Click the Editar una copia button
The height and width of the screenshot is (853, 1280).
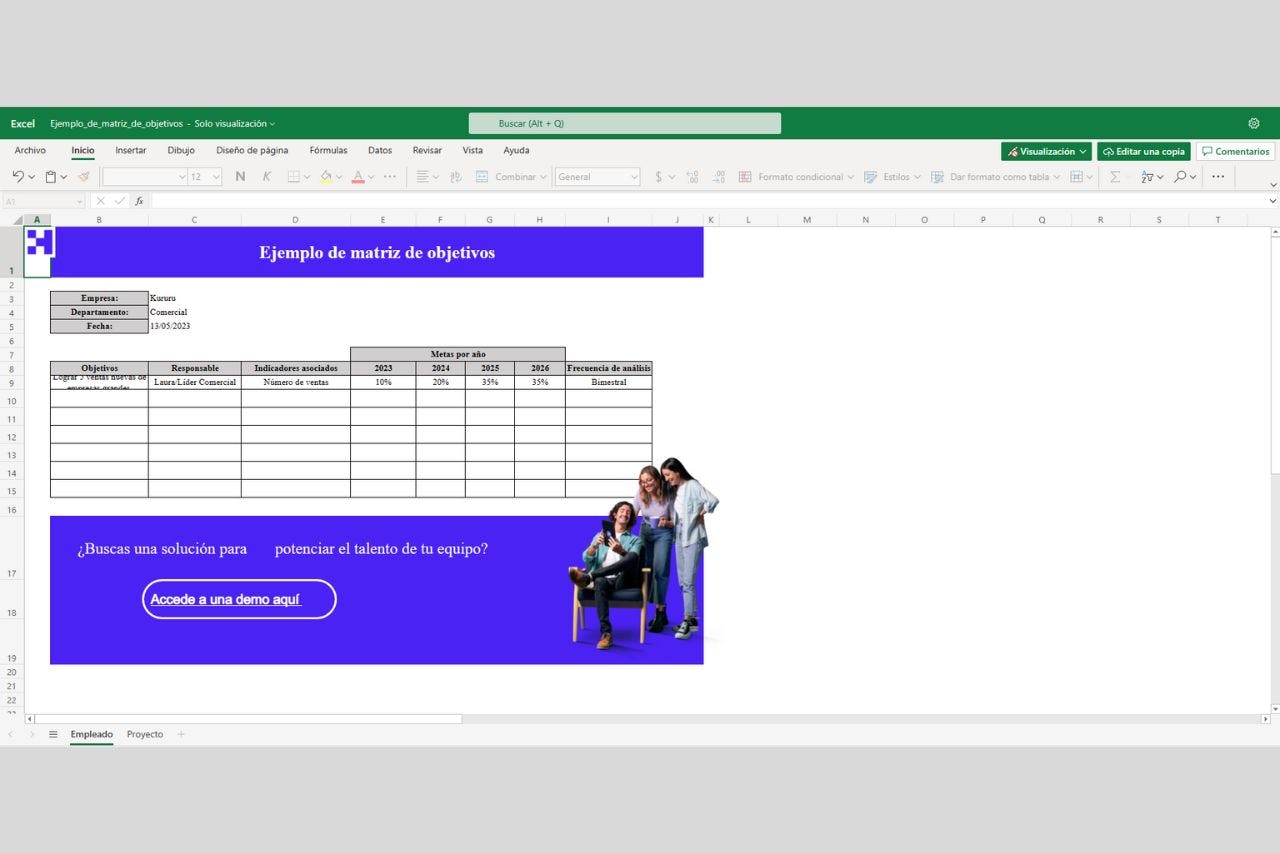[1143, 150]
